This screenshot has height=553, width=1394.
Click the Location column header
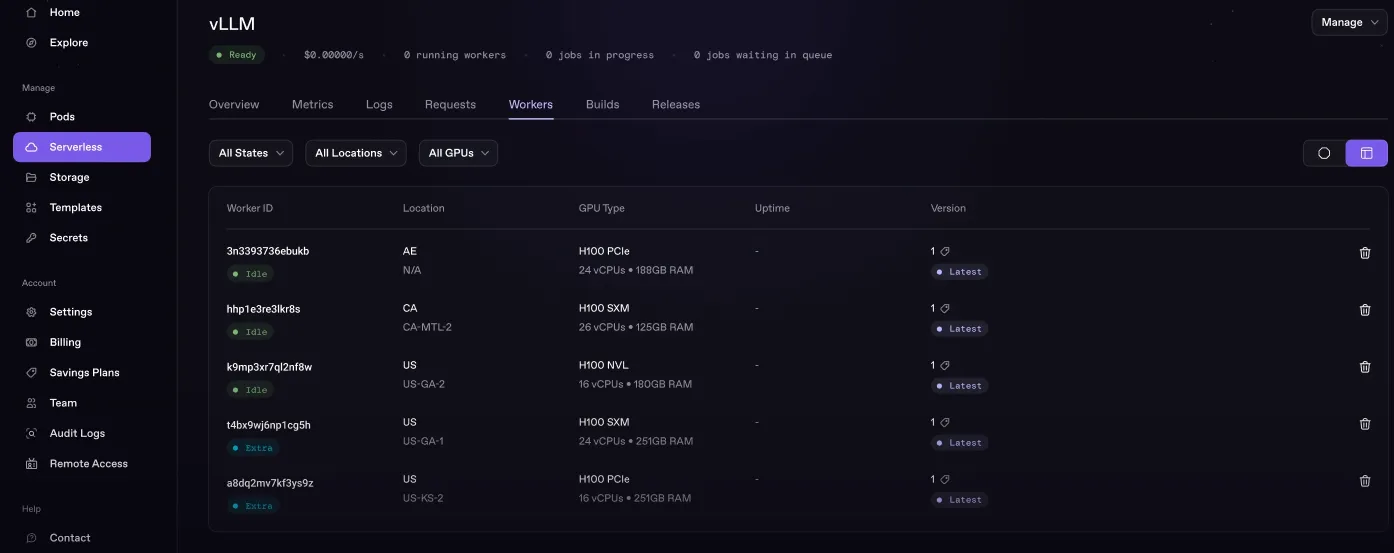coord(424,208)
